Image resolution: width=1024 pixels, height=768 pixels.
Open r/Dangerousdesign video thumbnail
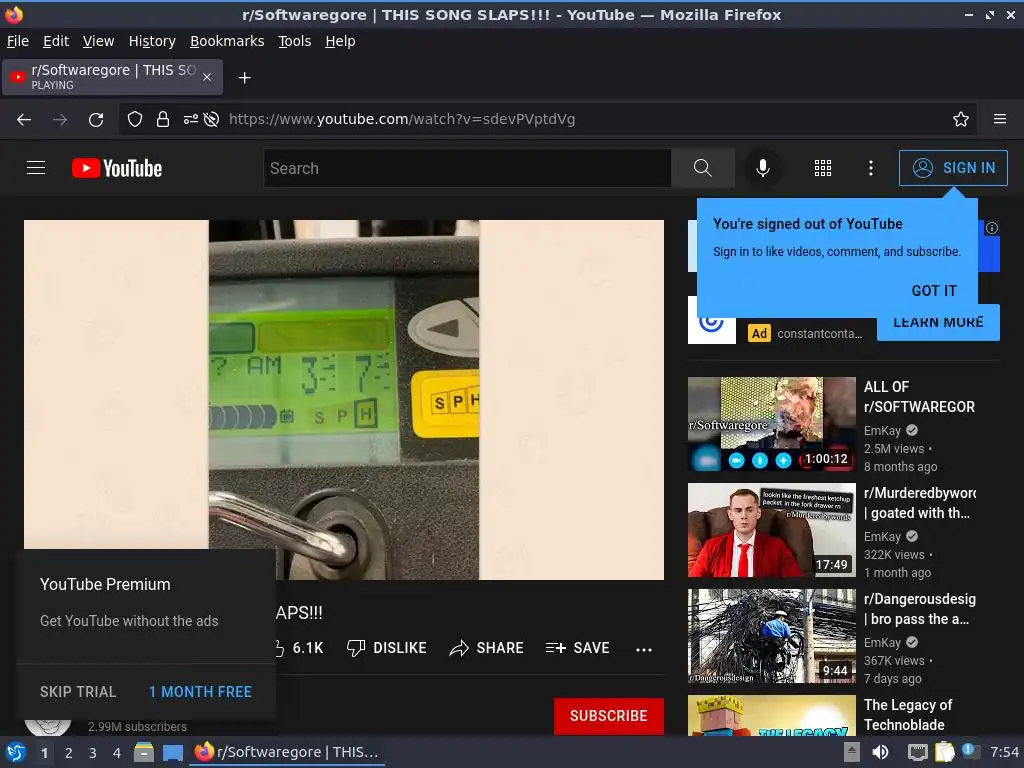(771, 636)
